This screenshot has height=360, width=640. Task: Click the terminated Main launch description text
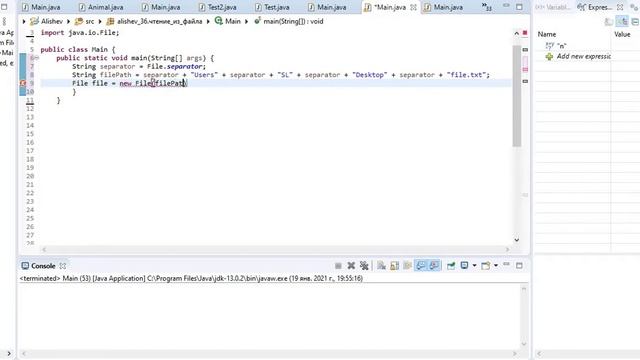(191, 278)
